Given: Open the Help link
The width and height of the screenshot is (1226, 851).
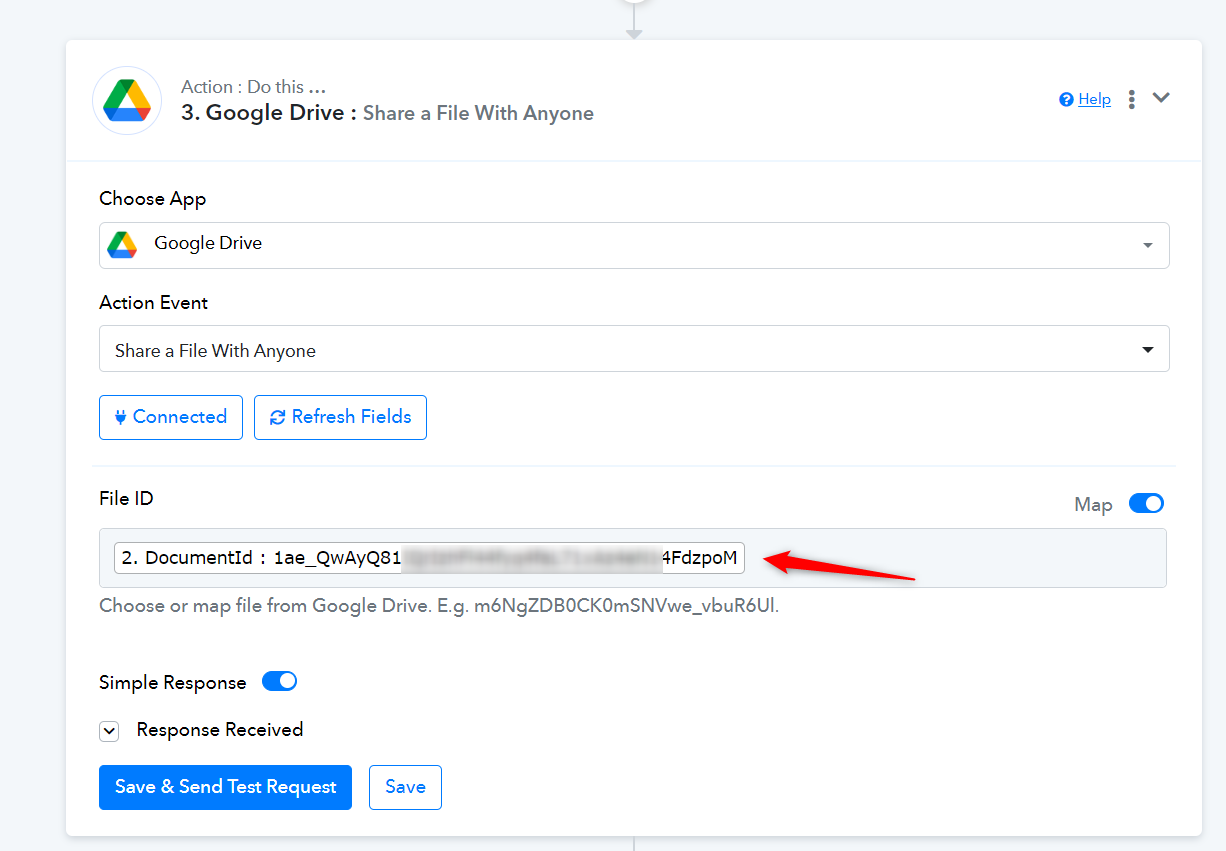Looking at the screenshot, I should click(1094, 99).
